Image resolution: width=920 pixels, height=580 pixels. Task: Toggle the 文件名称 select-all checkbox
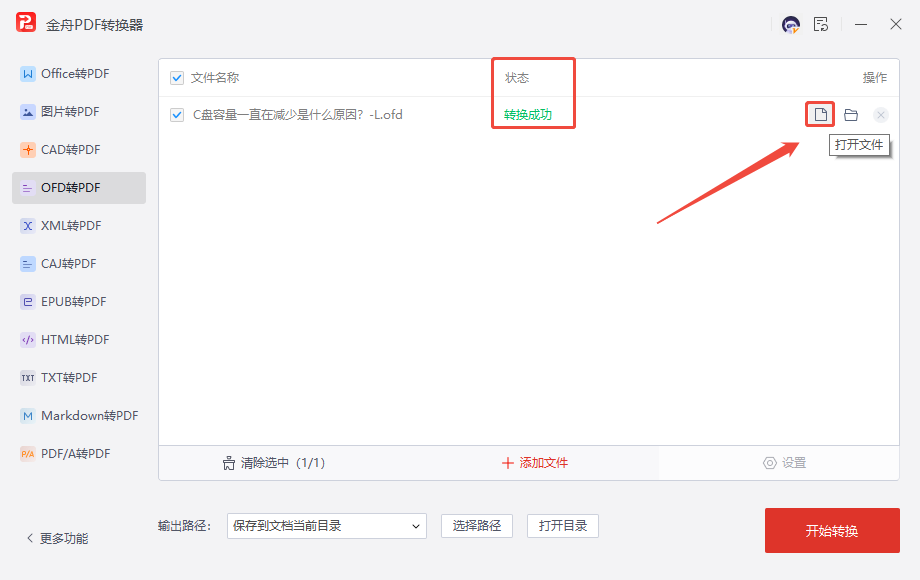[x=177, y=78]
